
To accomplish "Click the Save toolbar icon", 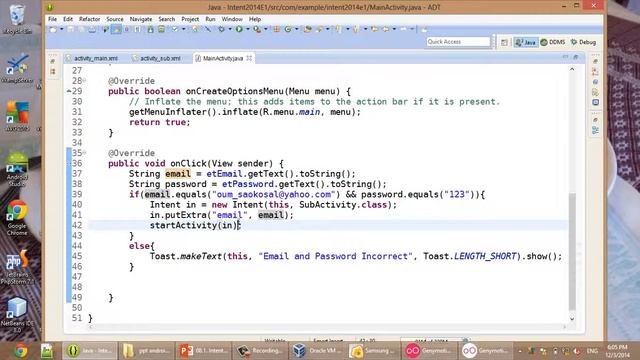I will coord(71,29).
